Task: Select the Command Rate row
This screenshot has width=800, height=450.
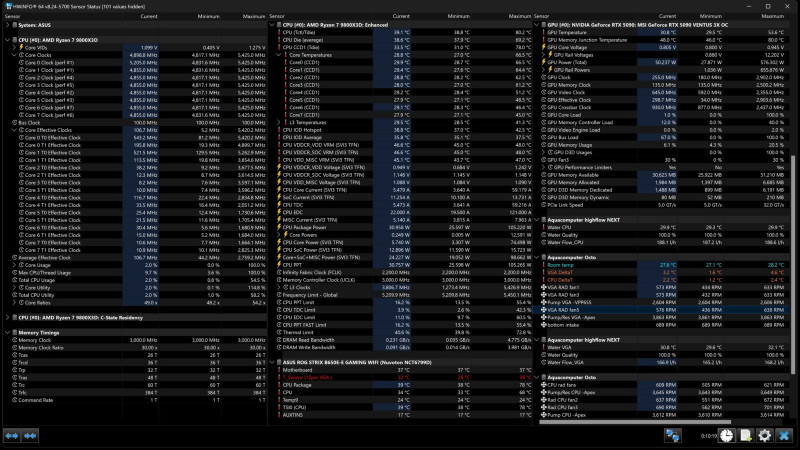Action: coord(134,400)
